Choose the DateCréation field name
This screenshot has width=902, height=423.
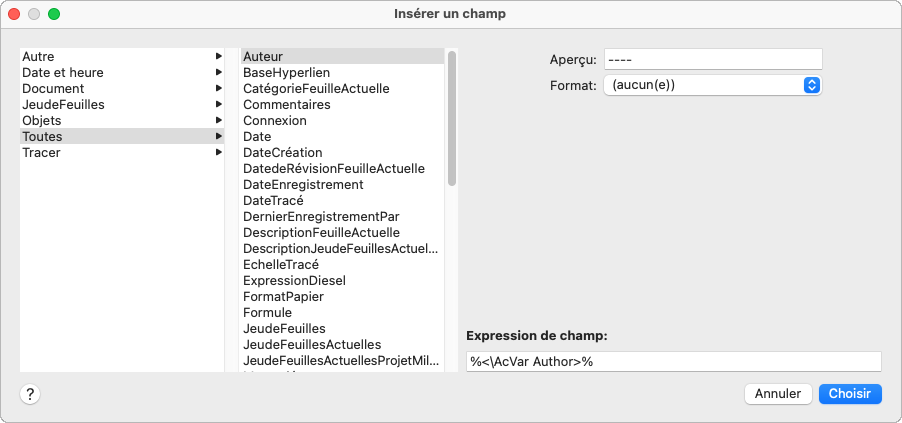click(x=283, y=153)
